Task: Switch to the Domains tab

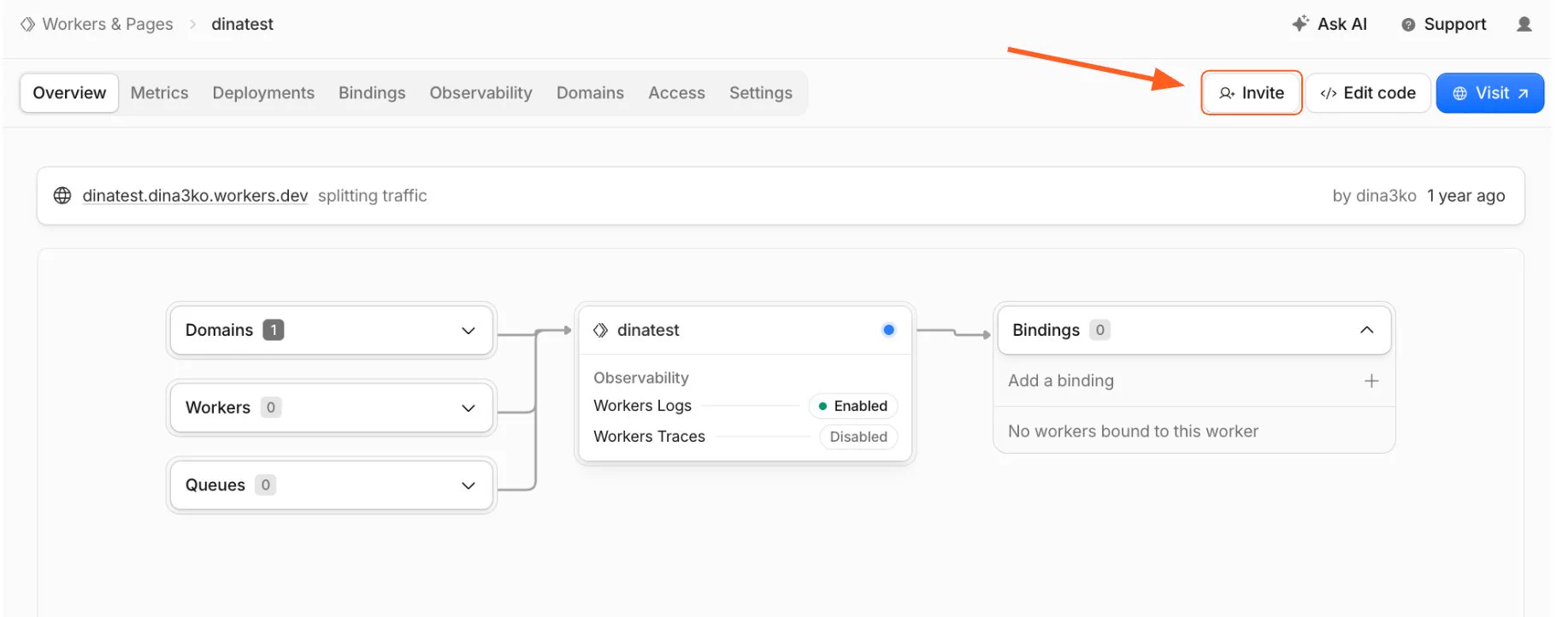Action: point(590,93)
